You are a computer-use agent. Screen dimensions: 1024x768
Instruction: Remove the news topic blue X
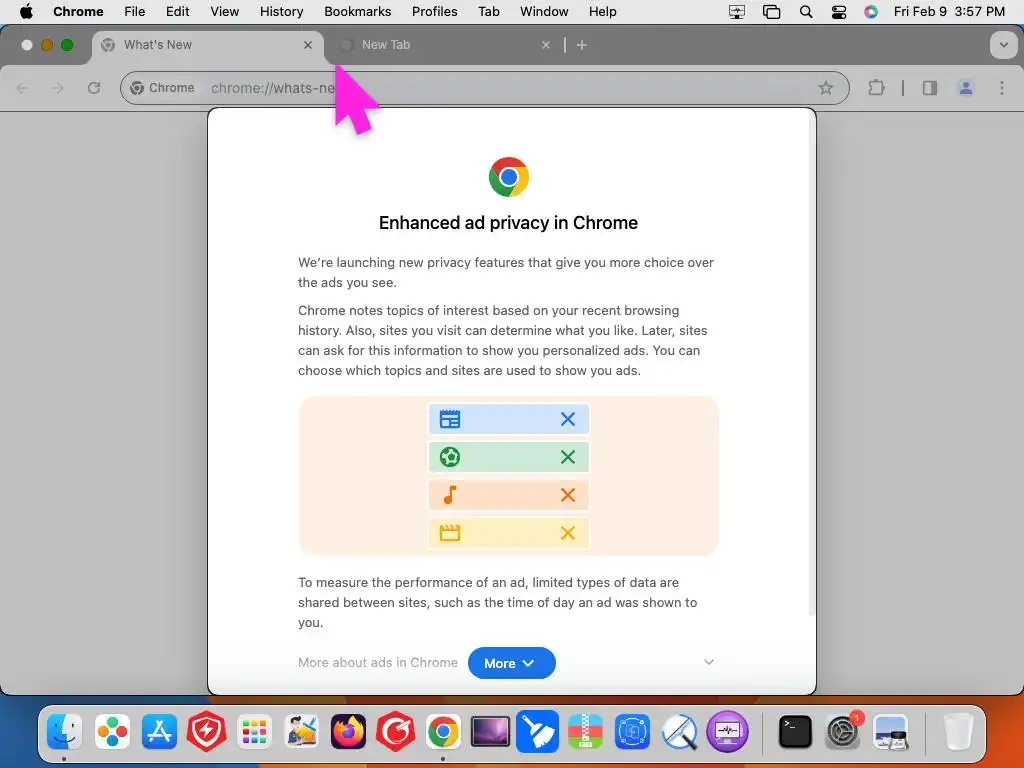568,419
